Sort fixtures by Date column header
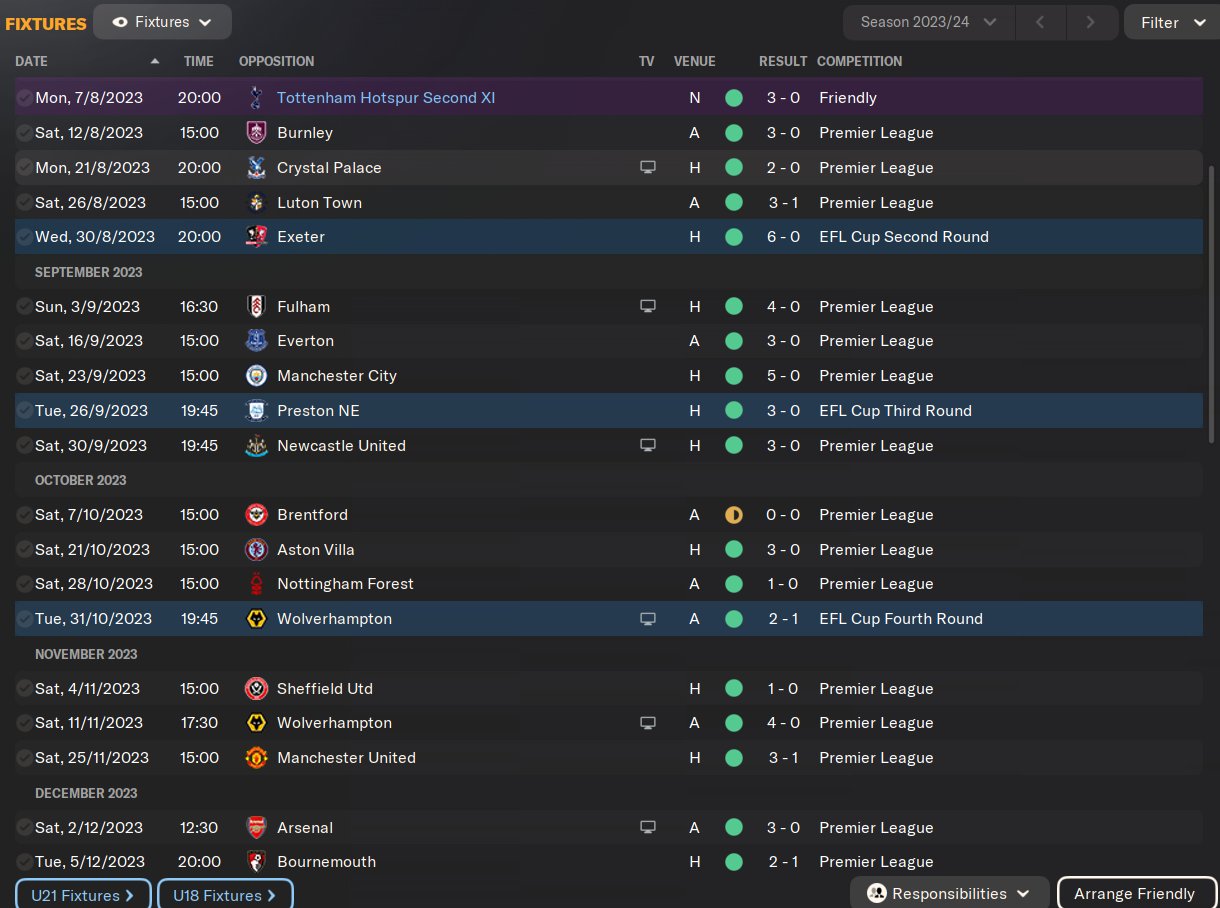Image resolution: width=1220 pixels, height=908 pixels. click(x=32, y=61)
